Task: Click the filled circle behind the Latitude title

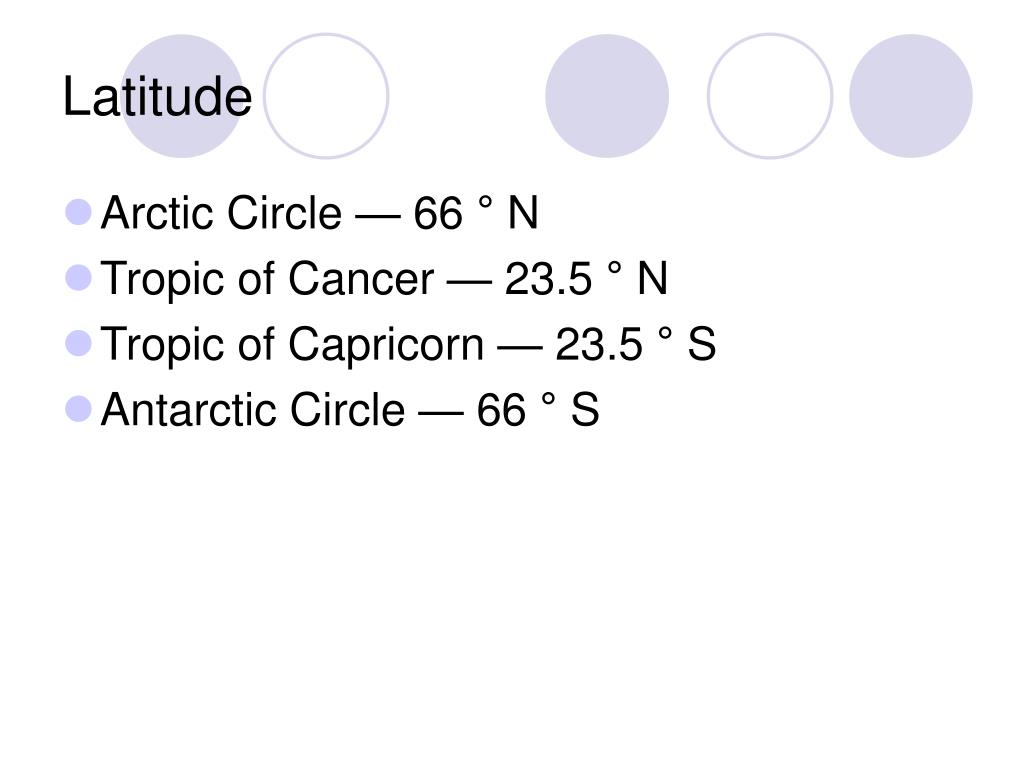Action: (182, 96)
